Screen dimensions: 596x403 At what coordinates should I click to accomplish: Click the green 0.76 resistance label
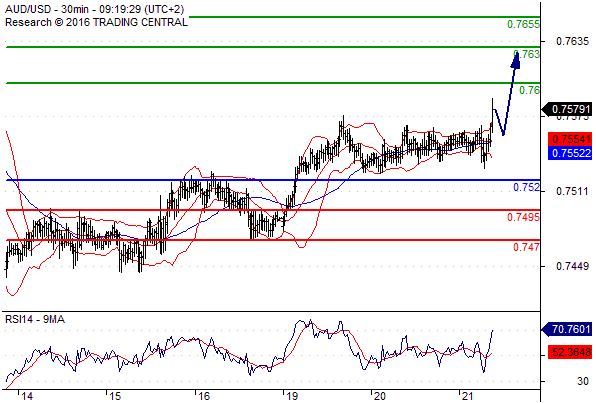pyautogui.click(x=529, y=90)
